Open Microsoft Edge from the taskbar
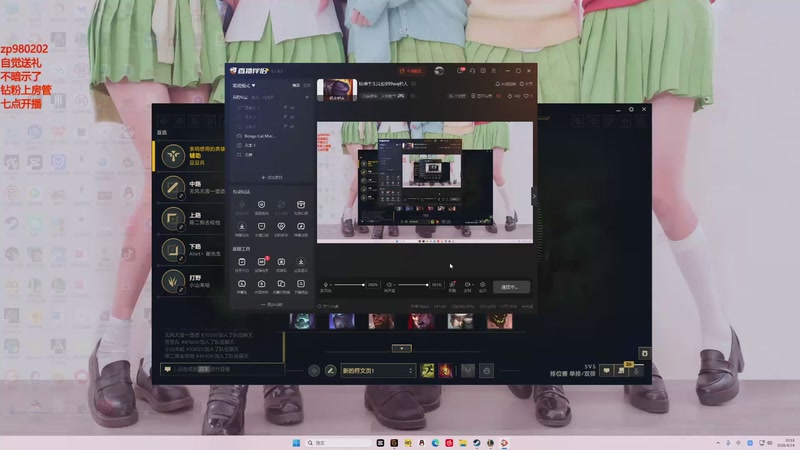Image resolution: width=800 pixels, height=450 pixels. coord(435,443)
